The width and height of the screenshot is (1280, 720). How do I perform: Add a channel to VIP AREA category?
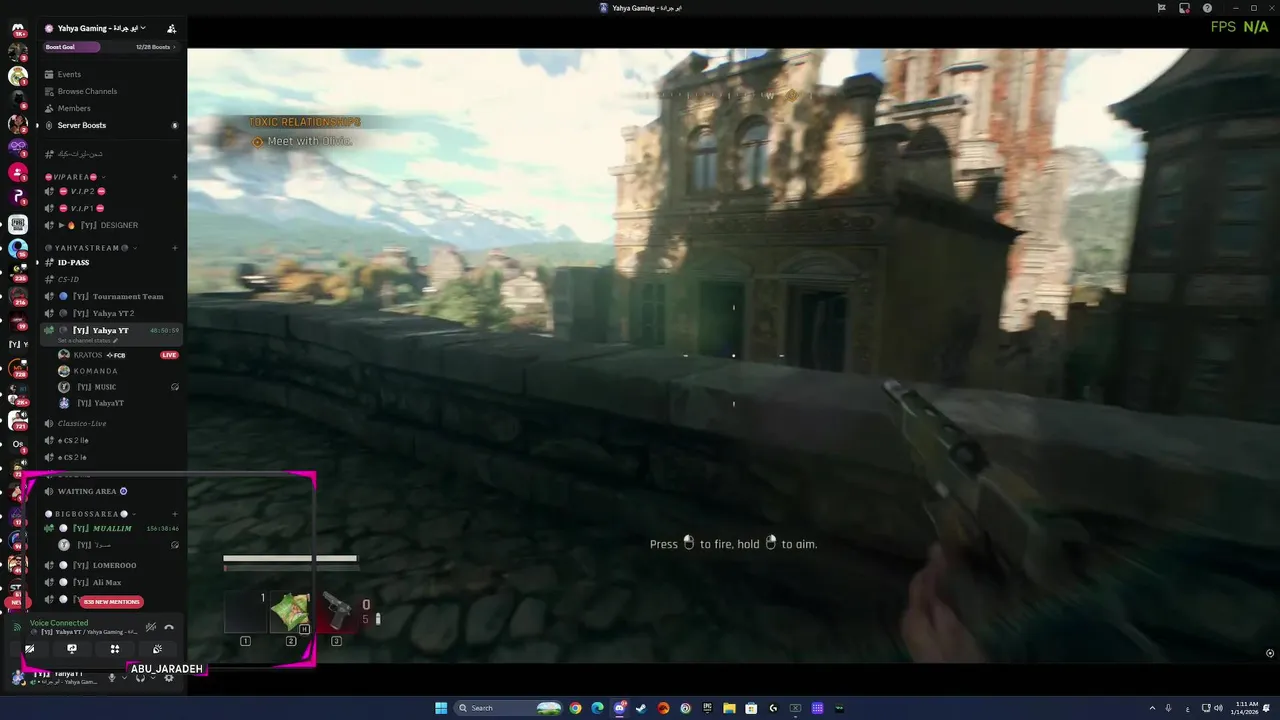tap(175, 177)
